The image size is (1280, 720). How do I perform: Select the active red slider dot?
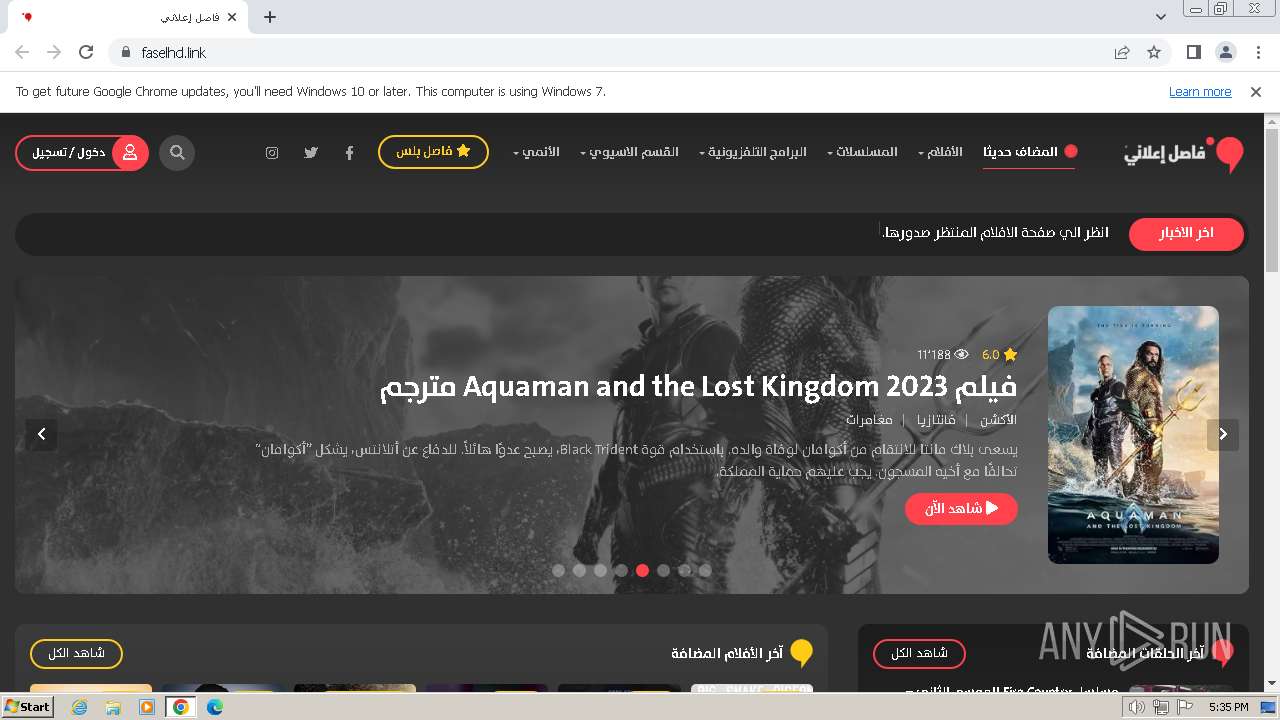pyautogui.click(x=642, y=570)
